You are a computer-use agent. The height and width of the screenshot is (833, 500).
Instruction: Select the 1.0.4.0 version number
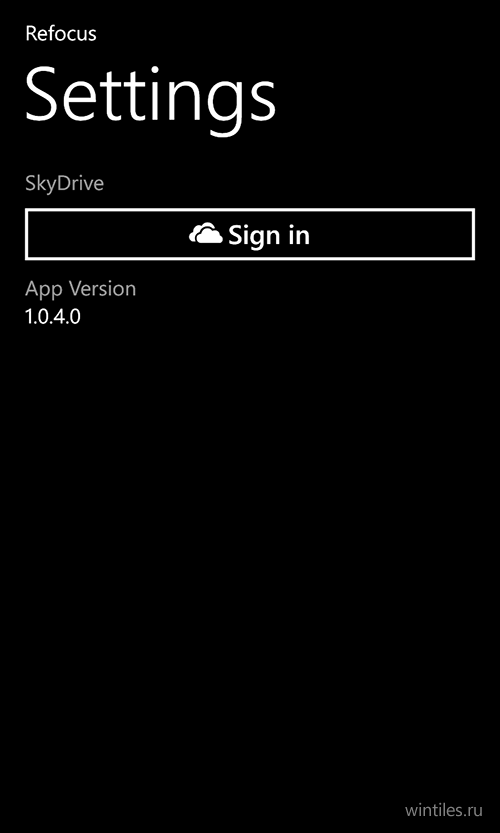click(x=53, y=317)
